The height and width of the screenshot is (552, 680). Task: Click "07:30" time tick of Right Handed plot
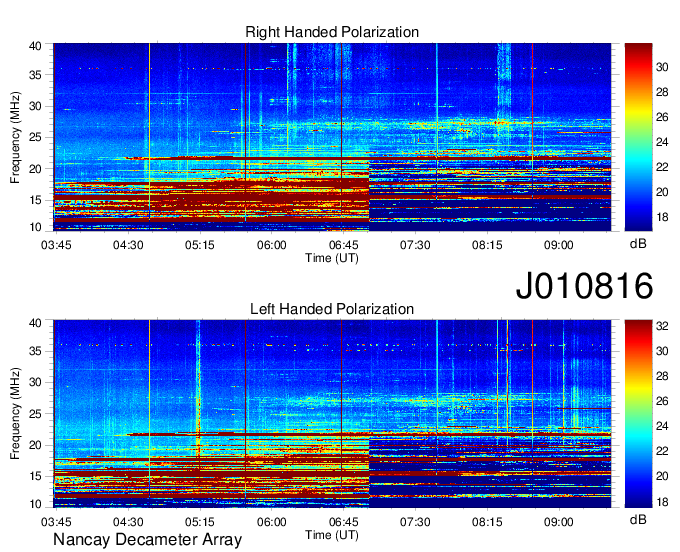coord(415,245)
